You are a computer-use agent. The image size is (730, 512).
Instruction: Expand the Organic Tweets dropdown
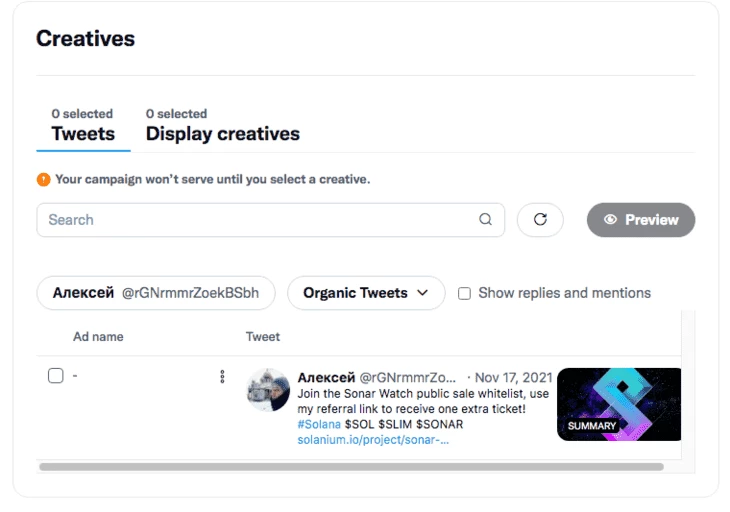(366, 293)
